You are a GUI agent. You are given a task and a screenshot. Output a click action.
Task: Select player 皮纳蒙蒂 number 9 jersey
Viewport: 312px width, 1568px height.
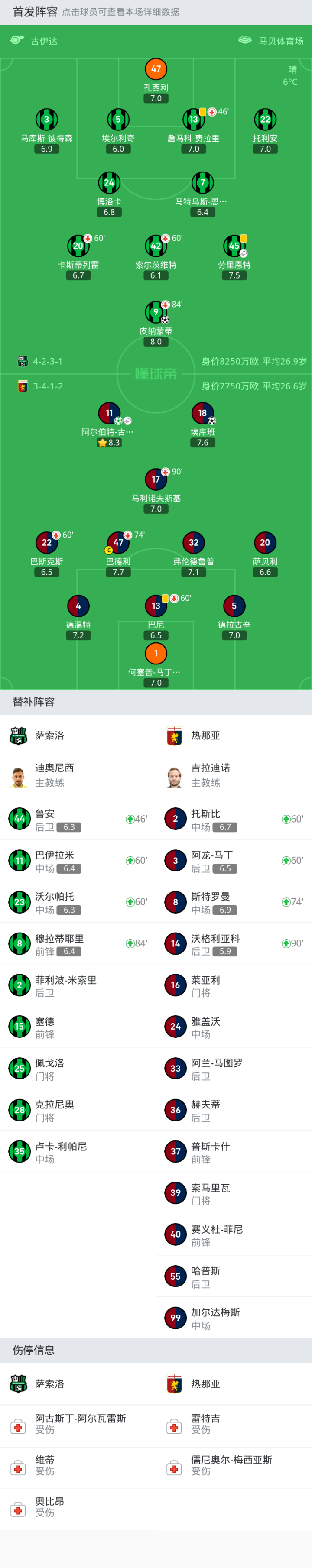click(x=156, y=312)
